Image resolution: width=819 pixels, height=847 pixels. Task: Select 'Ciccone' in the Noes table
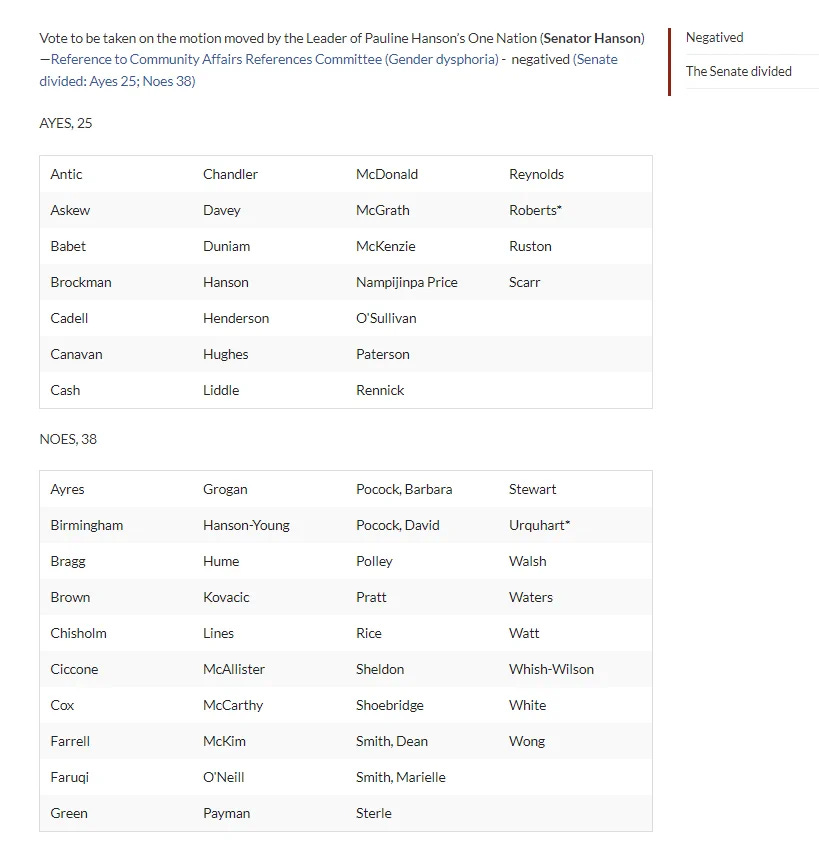click(75, 669)
